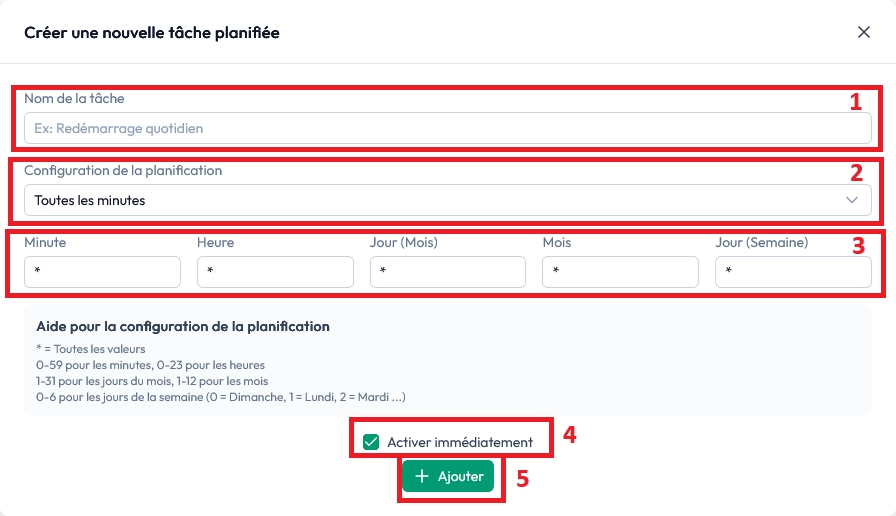
Task: Click the planning help section heading
Action: [183, 326]
